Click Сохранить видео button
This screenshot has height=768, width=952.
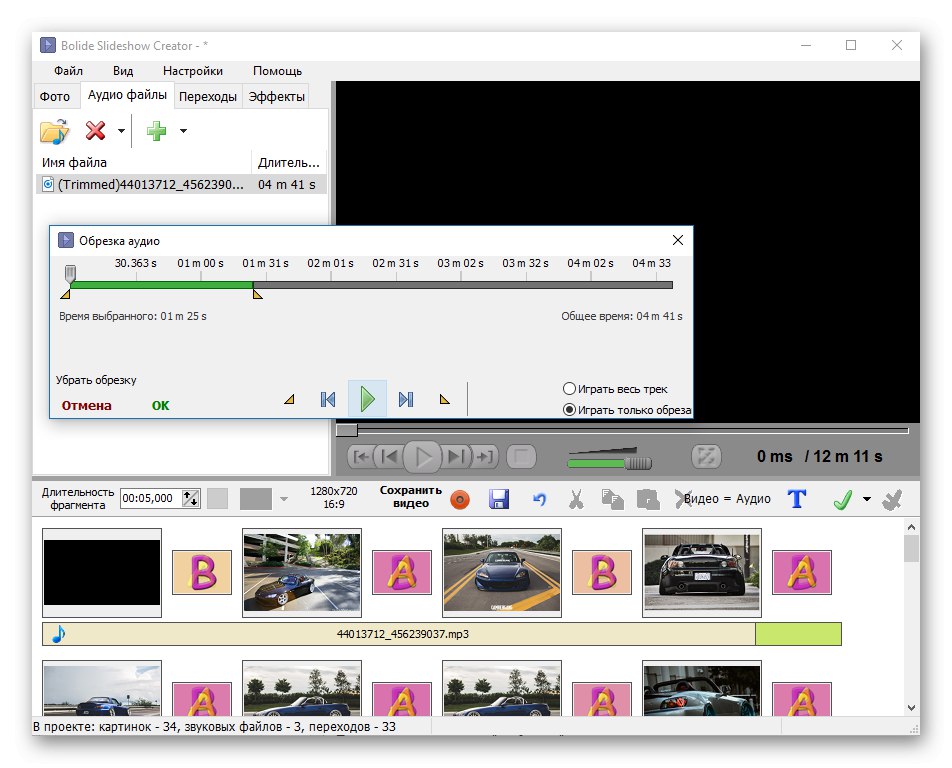[410, 497]
